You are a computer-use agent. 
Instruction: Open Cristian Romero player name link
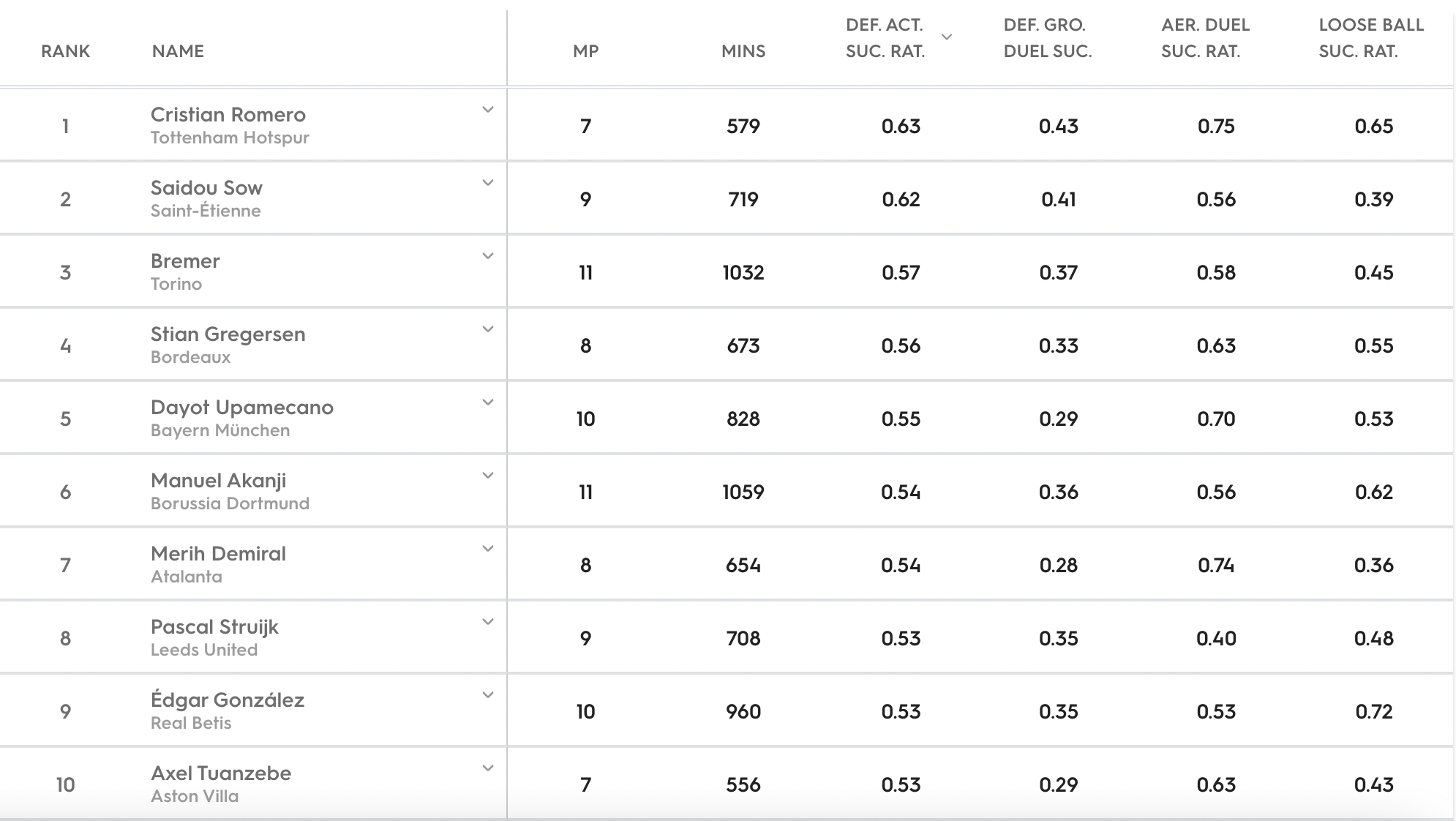pos(228,115)
